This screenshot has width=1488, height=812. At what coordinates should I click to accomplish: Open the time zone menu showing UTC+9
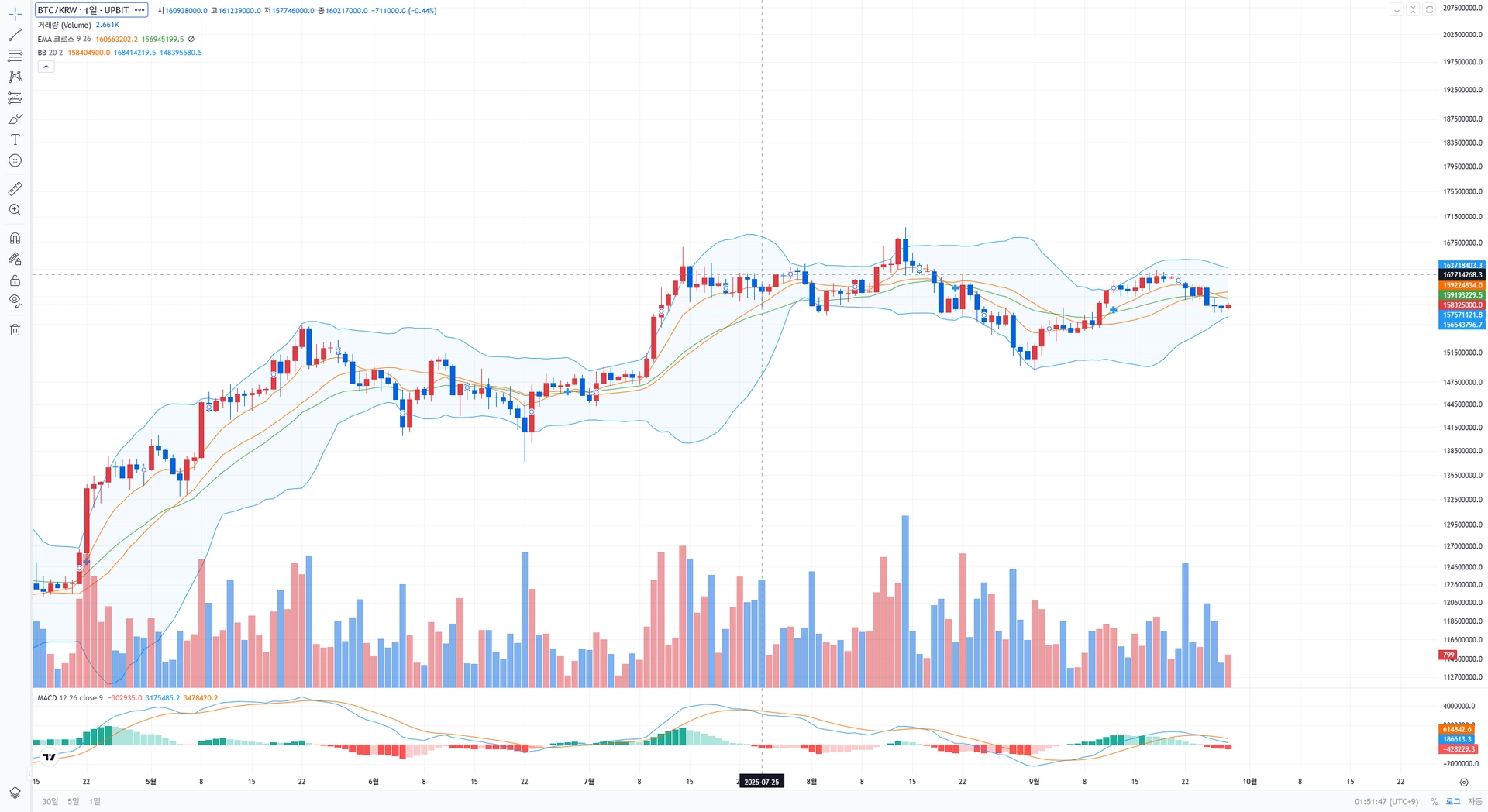click(1386, 801)
